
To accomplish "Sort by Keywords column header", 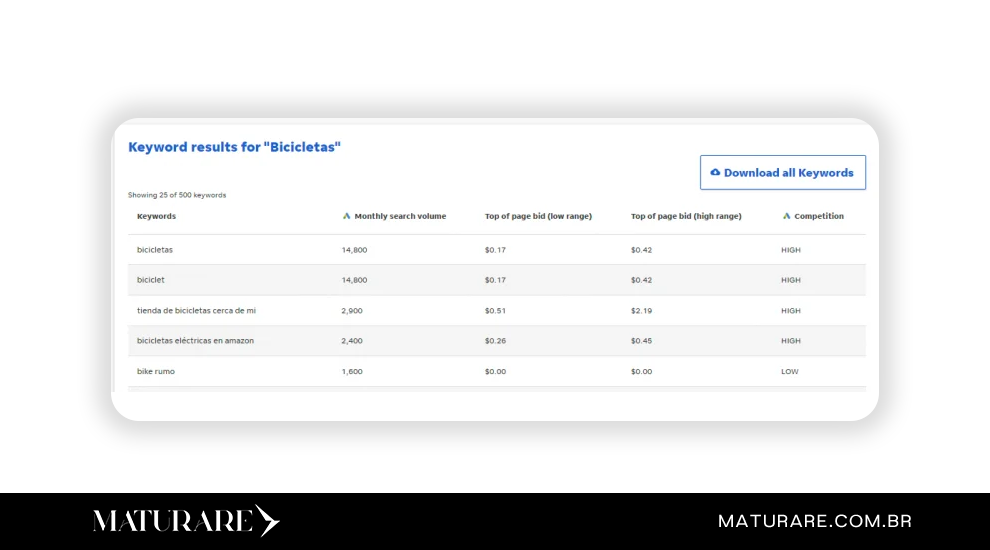I will tap(156, 216).
